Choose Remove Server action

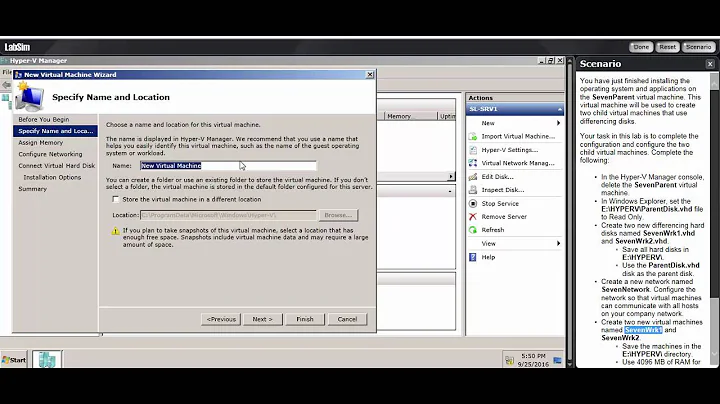pos(504,217)
